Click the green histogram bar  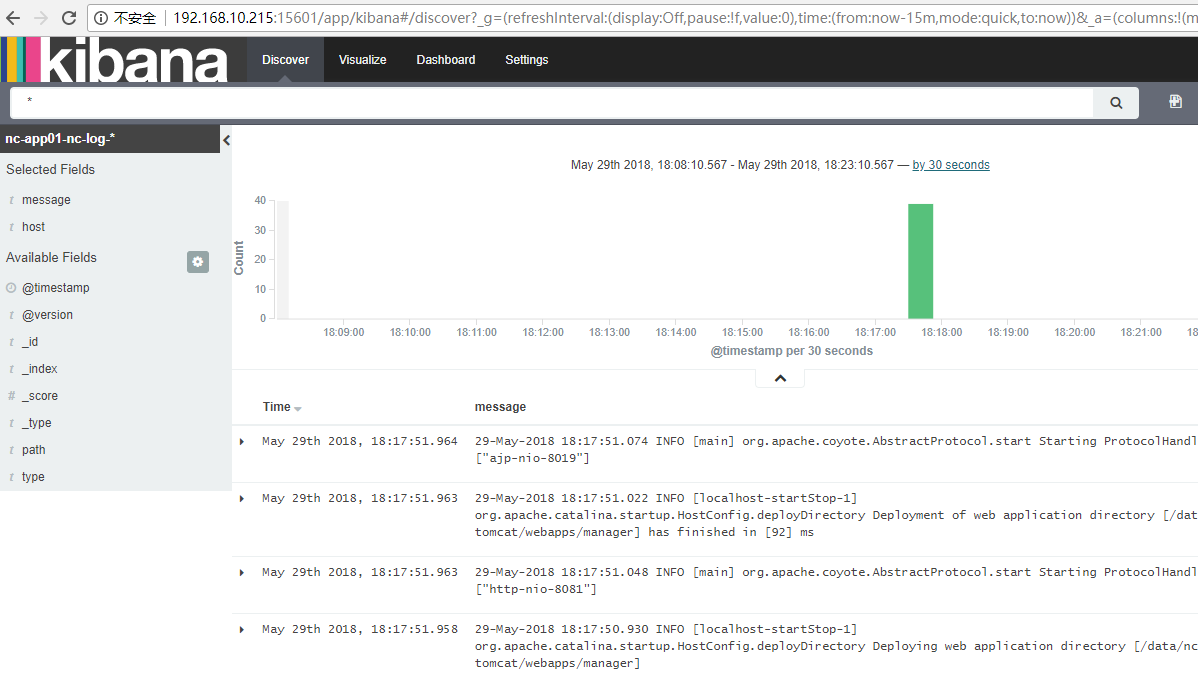point(921,261)
